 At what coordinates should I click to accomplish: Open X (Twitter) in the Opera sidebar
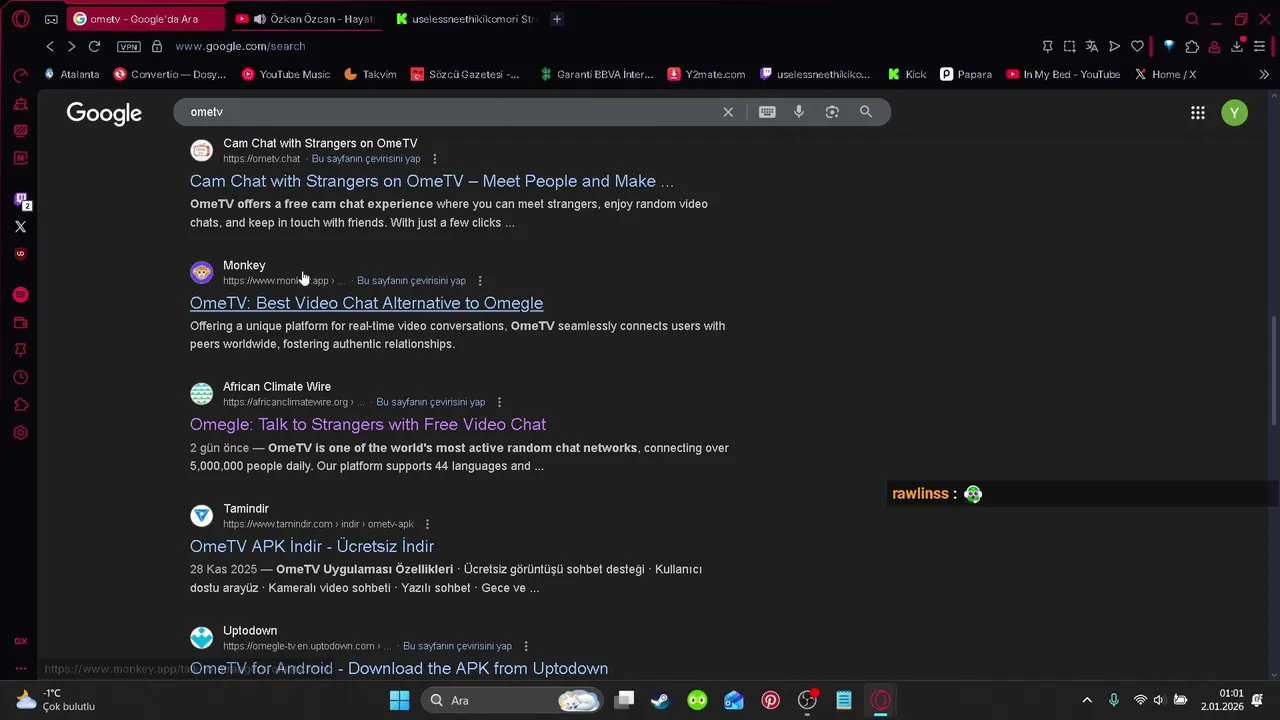[x=20, y=227]
